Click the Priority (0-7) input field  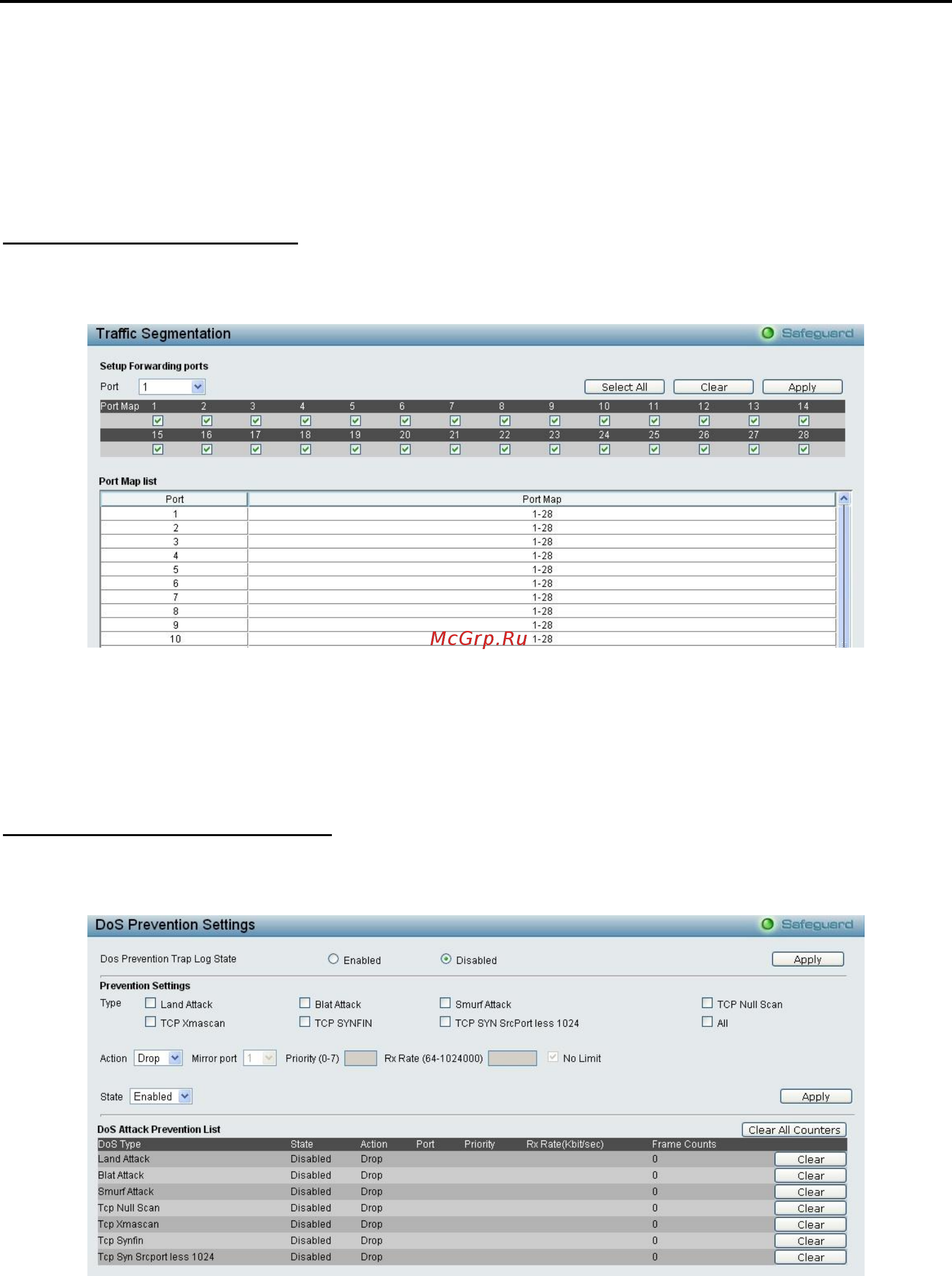tap(360, 1058)
